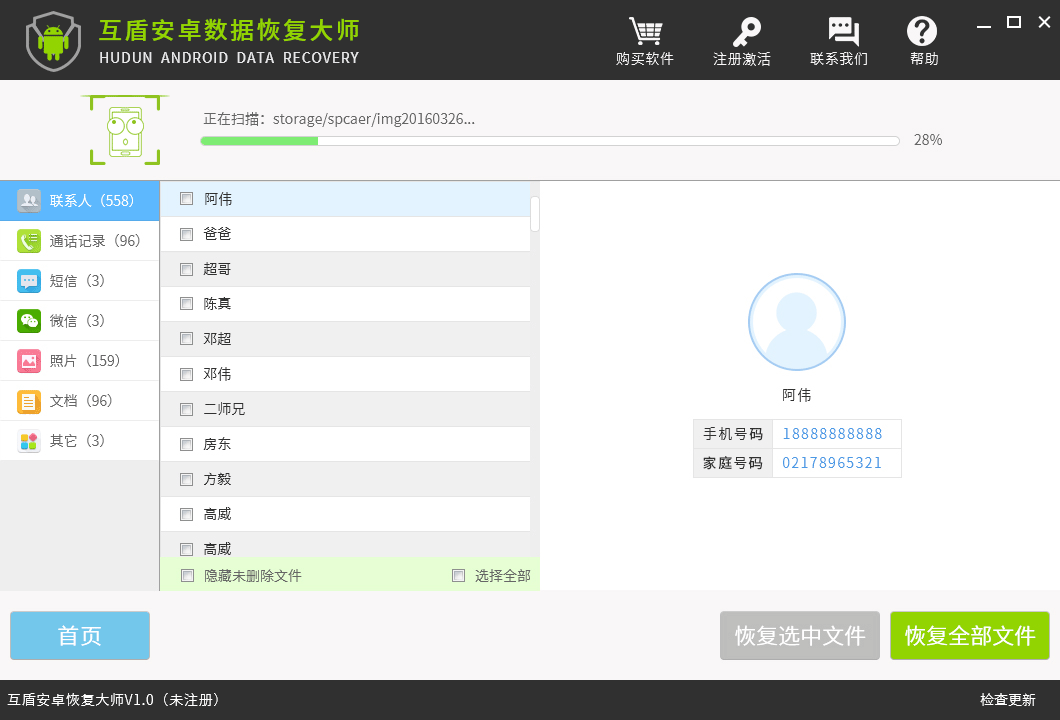1060x720 pixels.
Task: Open the others (3) category
Action: 80,441
